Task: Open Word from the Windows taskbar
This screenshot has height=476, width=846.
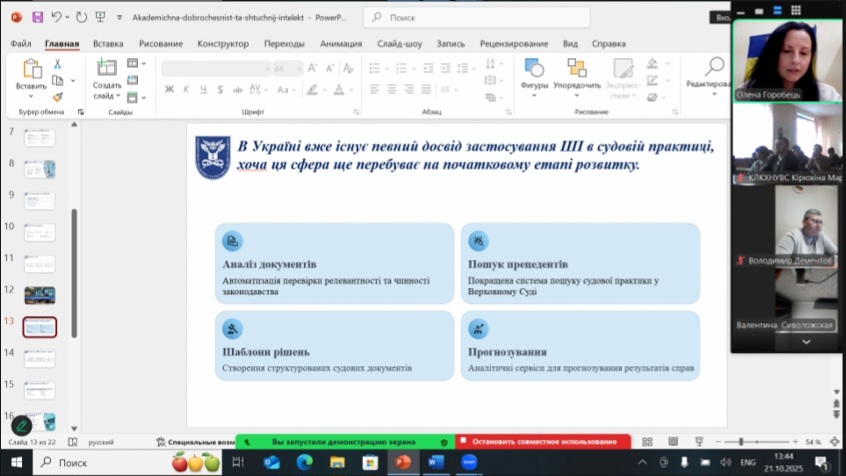Action: (x=436, y=462)
